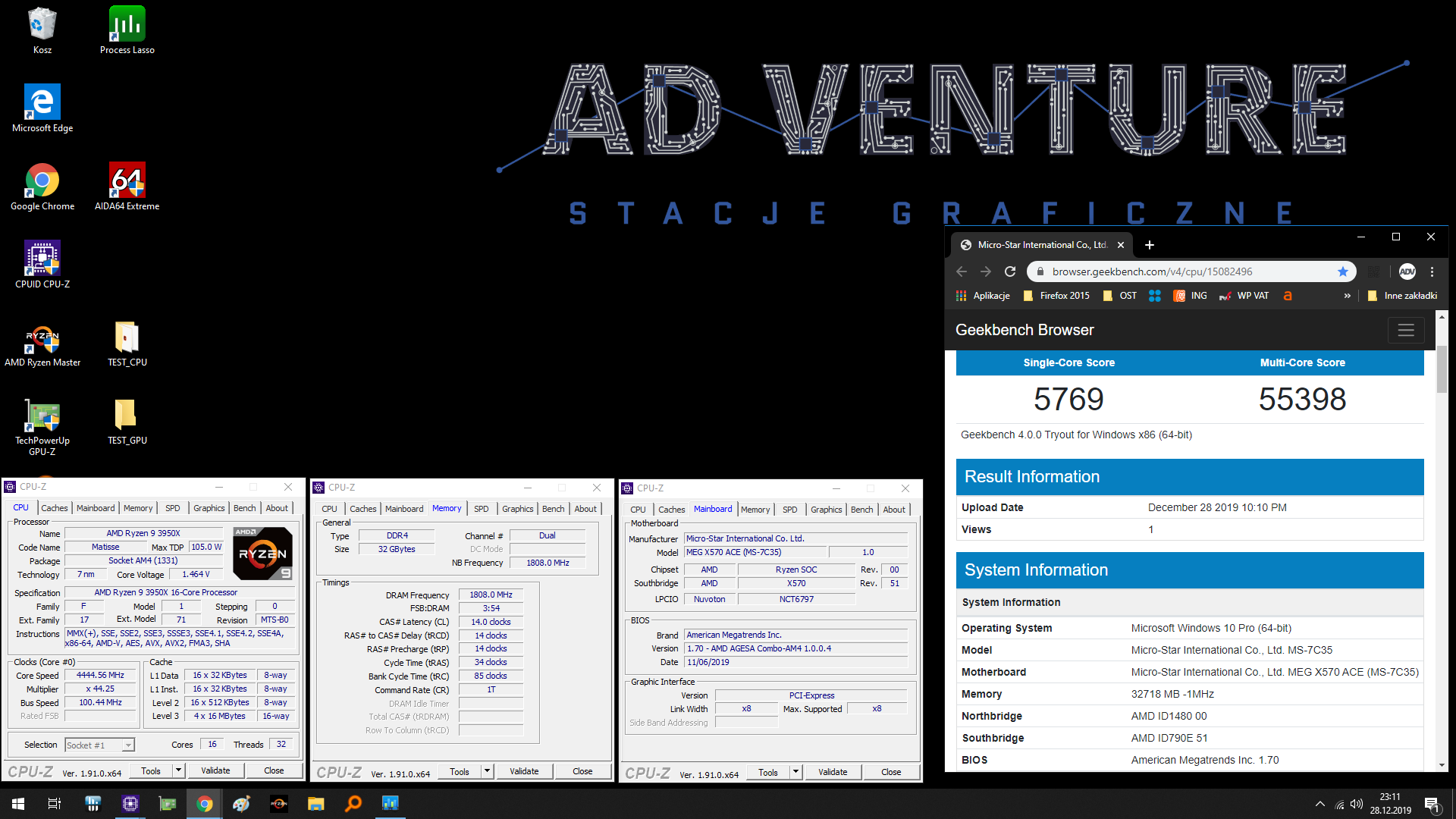Open Graphics tab in CPU-Z CPU window

tap(209, 508)
